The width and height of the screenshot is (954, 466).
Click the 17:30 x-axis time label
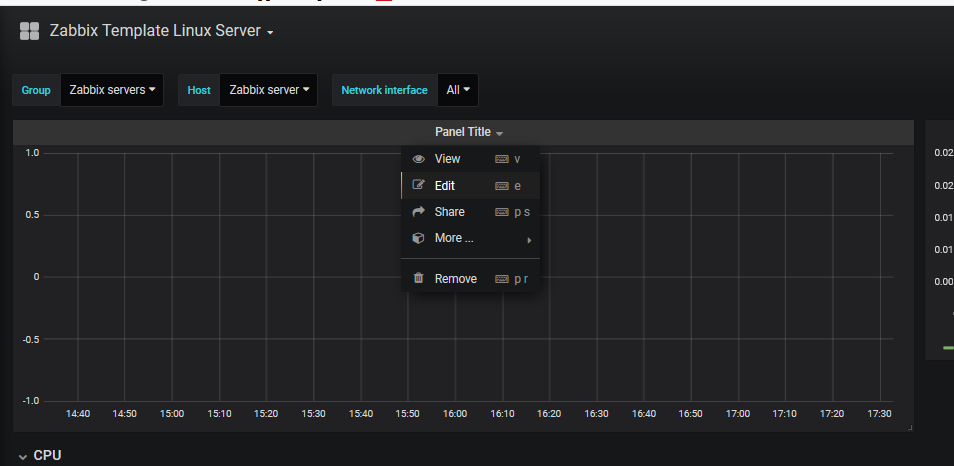[879, 414]
